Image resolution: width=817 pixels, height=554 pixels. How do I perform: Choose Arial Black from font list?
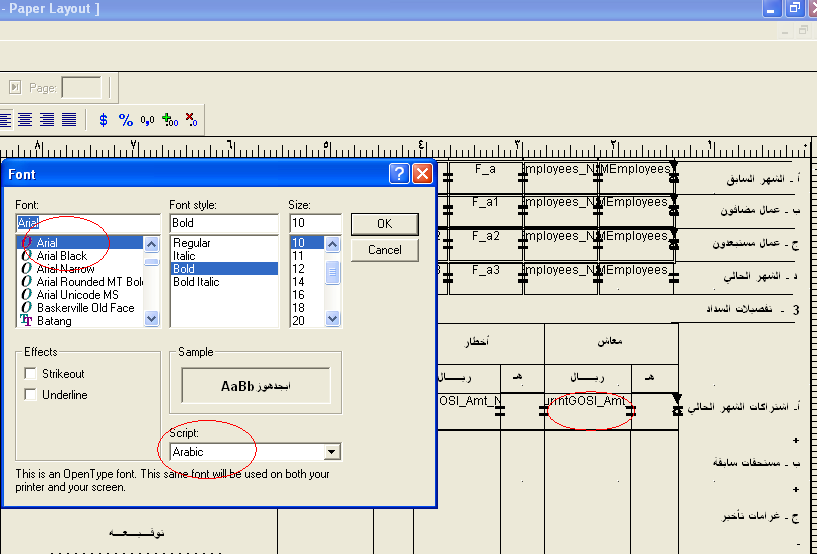click(62, 256)
